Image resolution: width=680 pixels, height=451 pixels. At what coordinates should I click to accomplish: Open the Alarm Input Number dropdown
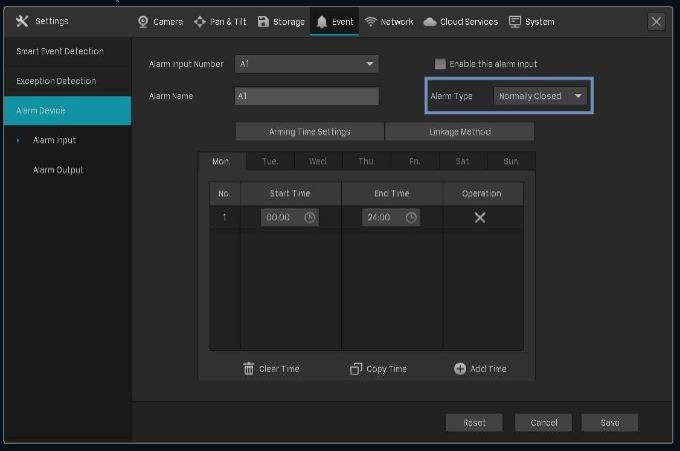(x=306, y=64)
